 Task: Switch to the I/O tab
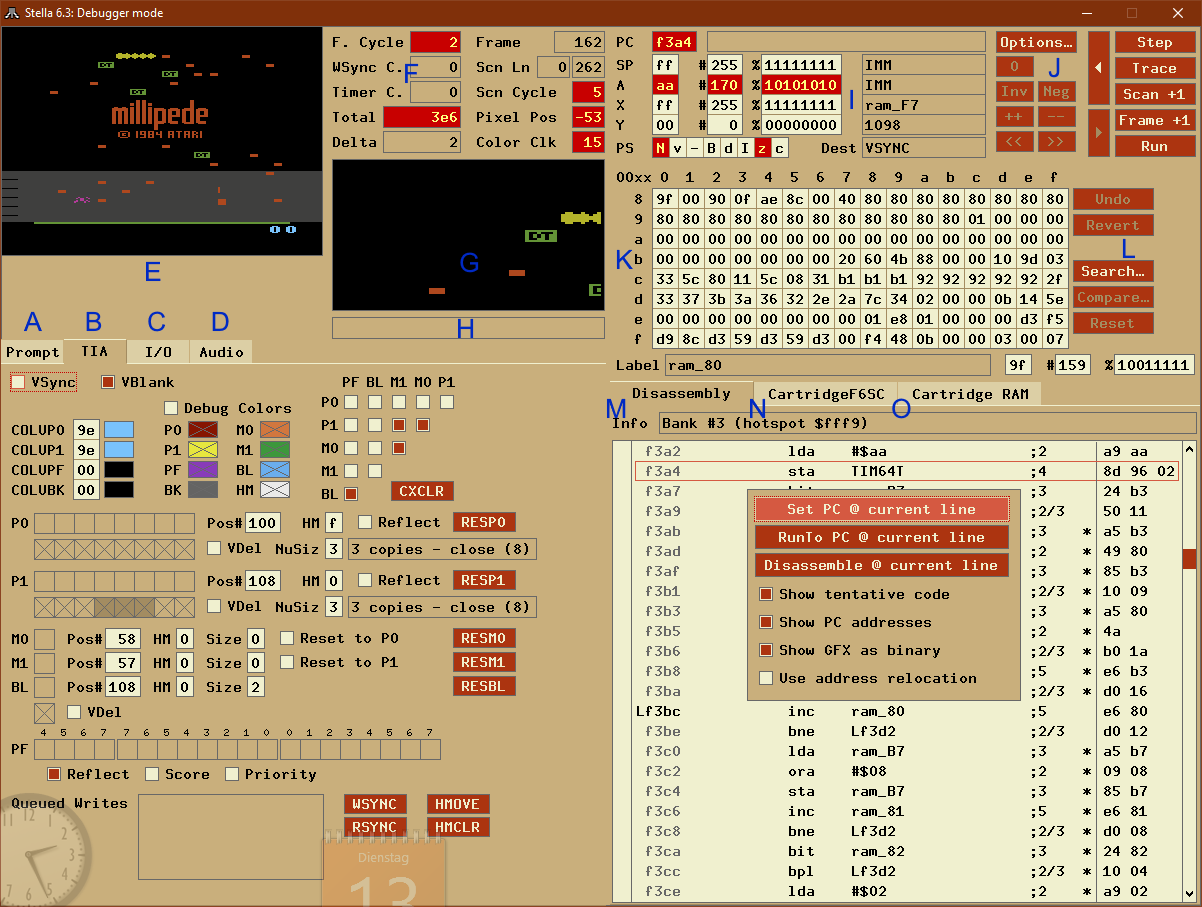pos(158,352)
